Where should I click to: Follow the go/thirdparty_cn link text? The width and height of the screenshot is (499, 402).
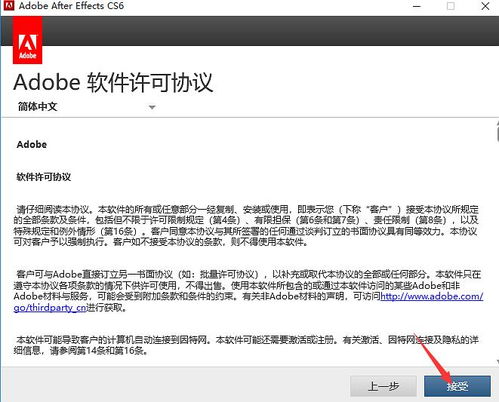pos(50,308)
